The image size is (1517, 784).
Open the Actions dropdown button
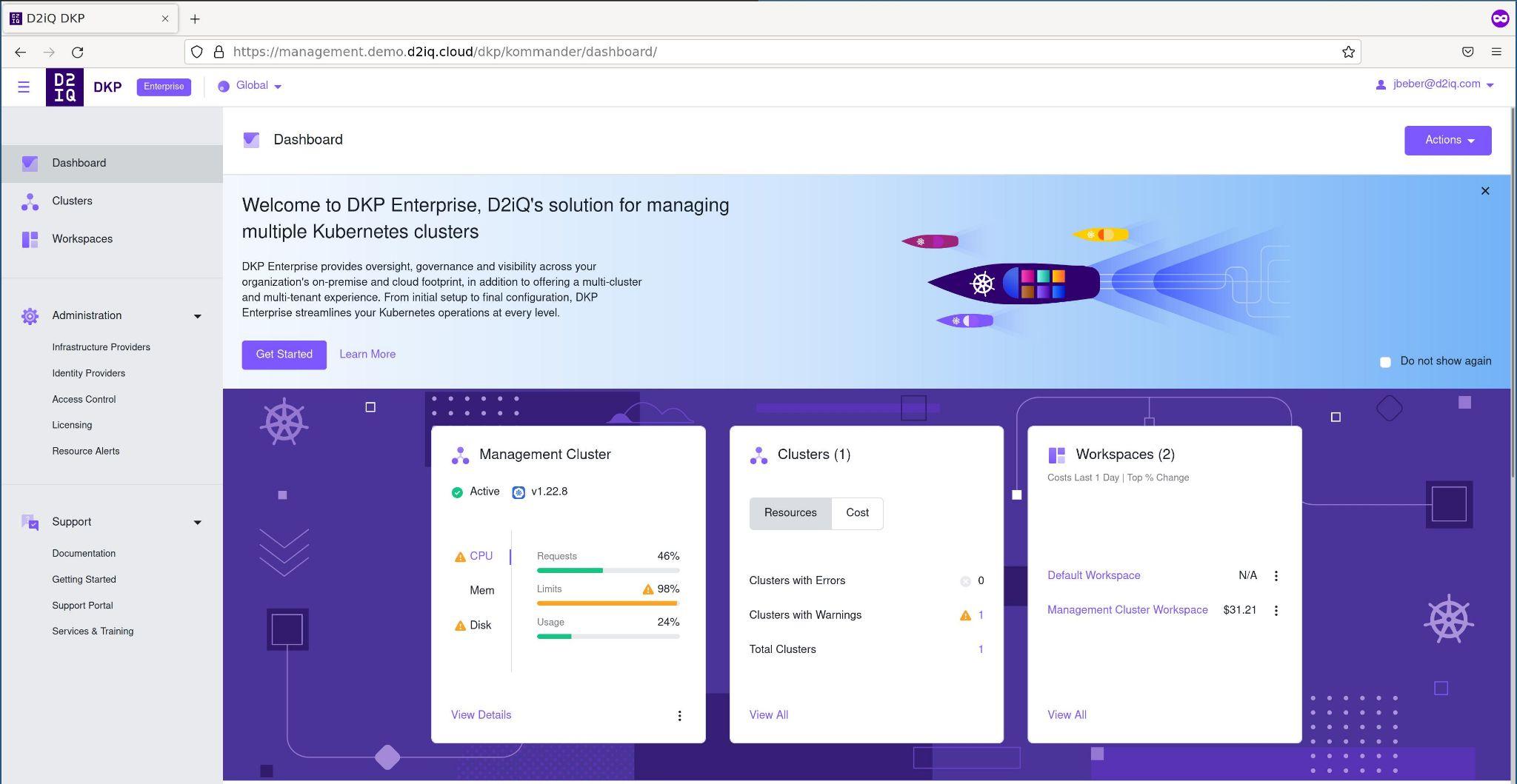[1447, 141]
